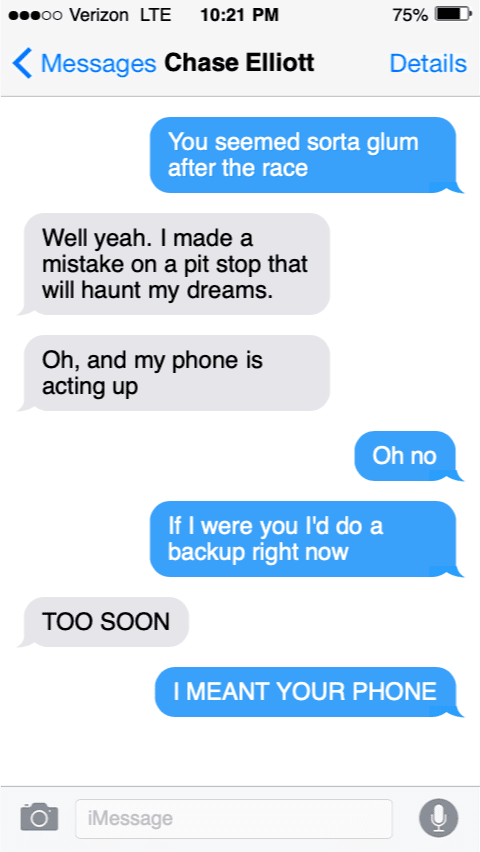This screenshot has width=480, height=852.
Task: Tap the iMessage text input field
Action: pos(234,818)
